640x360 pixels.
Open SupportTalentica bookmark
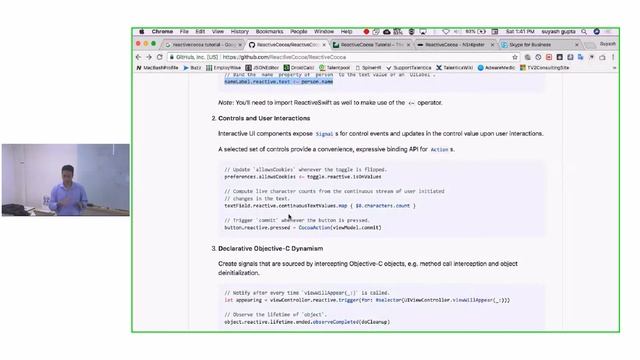coord(409,68)
